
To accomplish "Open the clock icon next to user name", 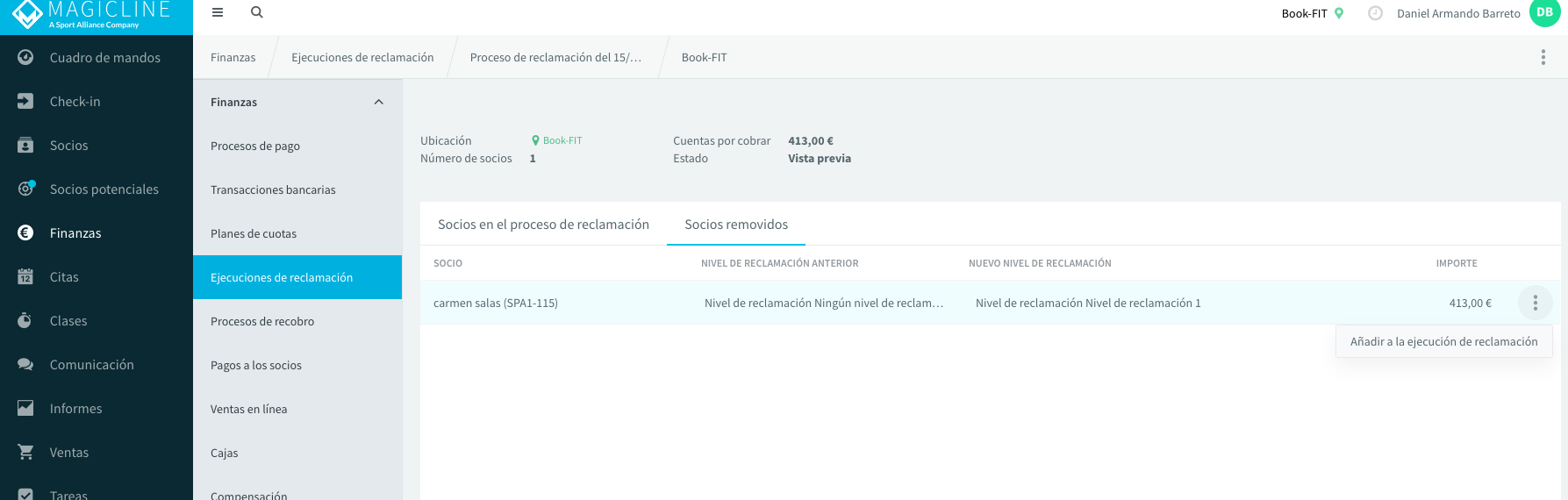I will (1376, 13).
